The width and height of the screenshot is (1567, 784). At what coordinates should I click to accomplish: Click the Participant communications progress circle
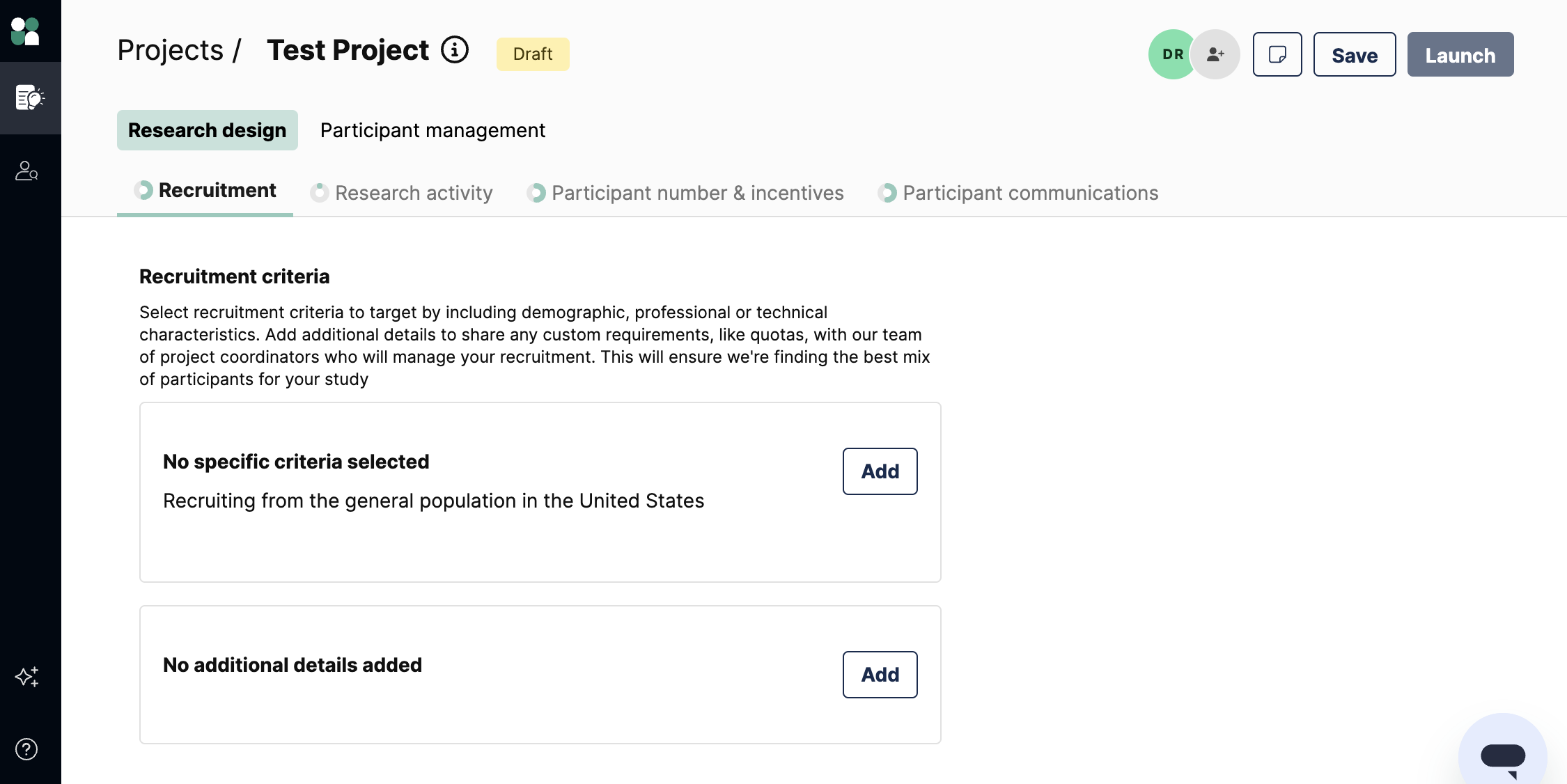887,193
